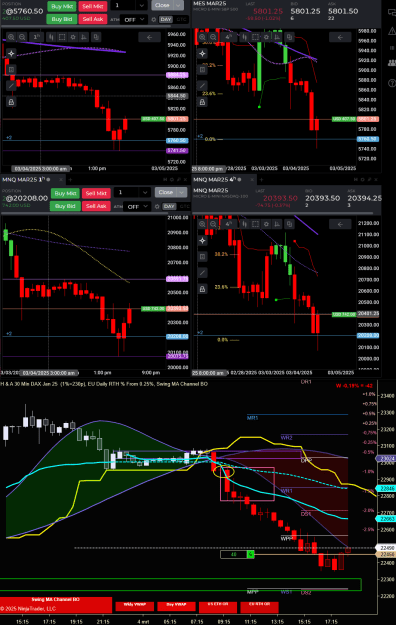Image resolution: width=396 pixels, height=625 pixels.
Task: Focus the quantity field in MES order panel
Action: pos(123,6)
